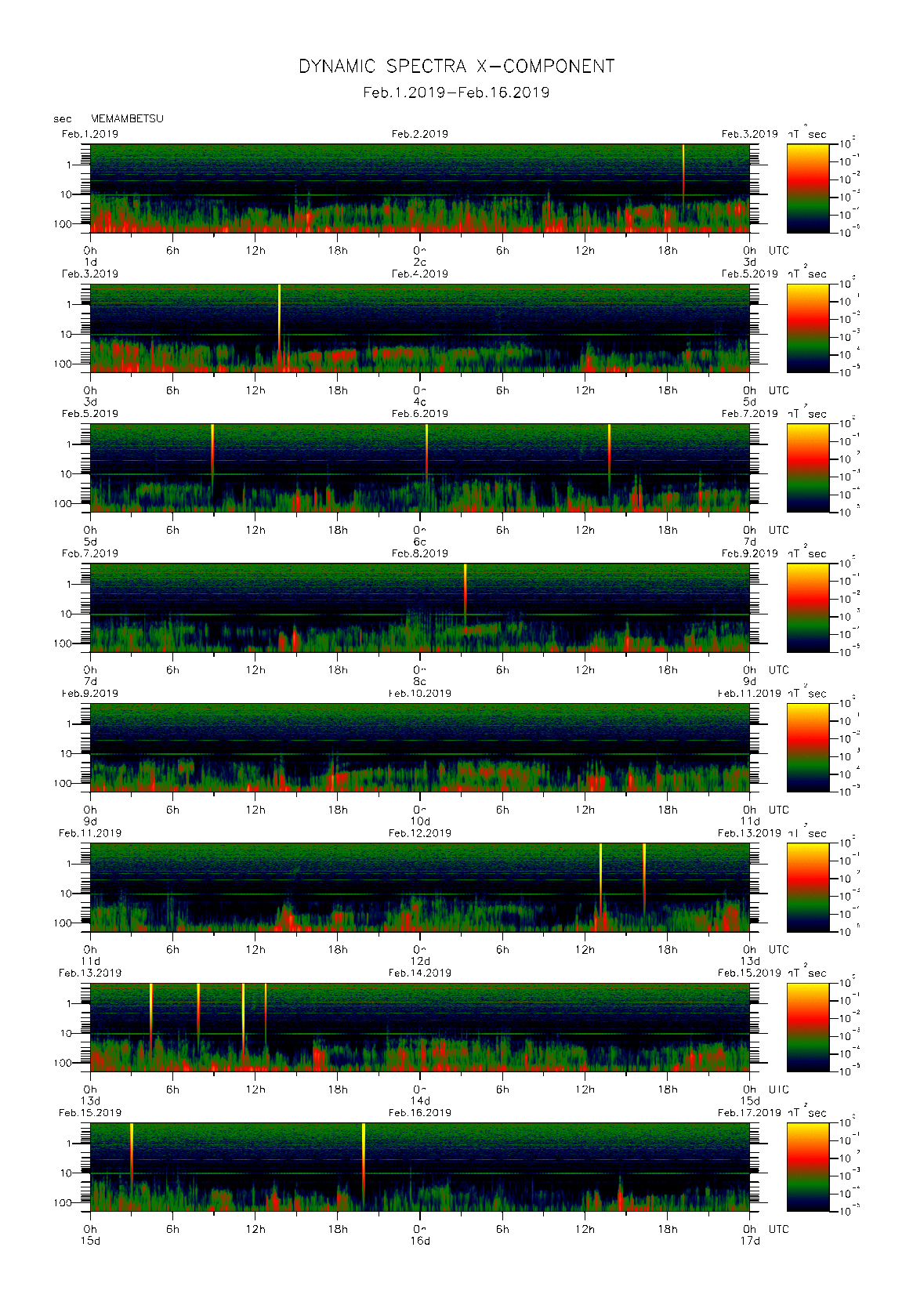
Task: Click the green horizontal line in the fifth spectrogram
Action: [x=419, y=754]
